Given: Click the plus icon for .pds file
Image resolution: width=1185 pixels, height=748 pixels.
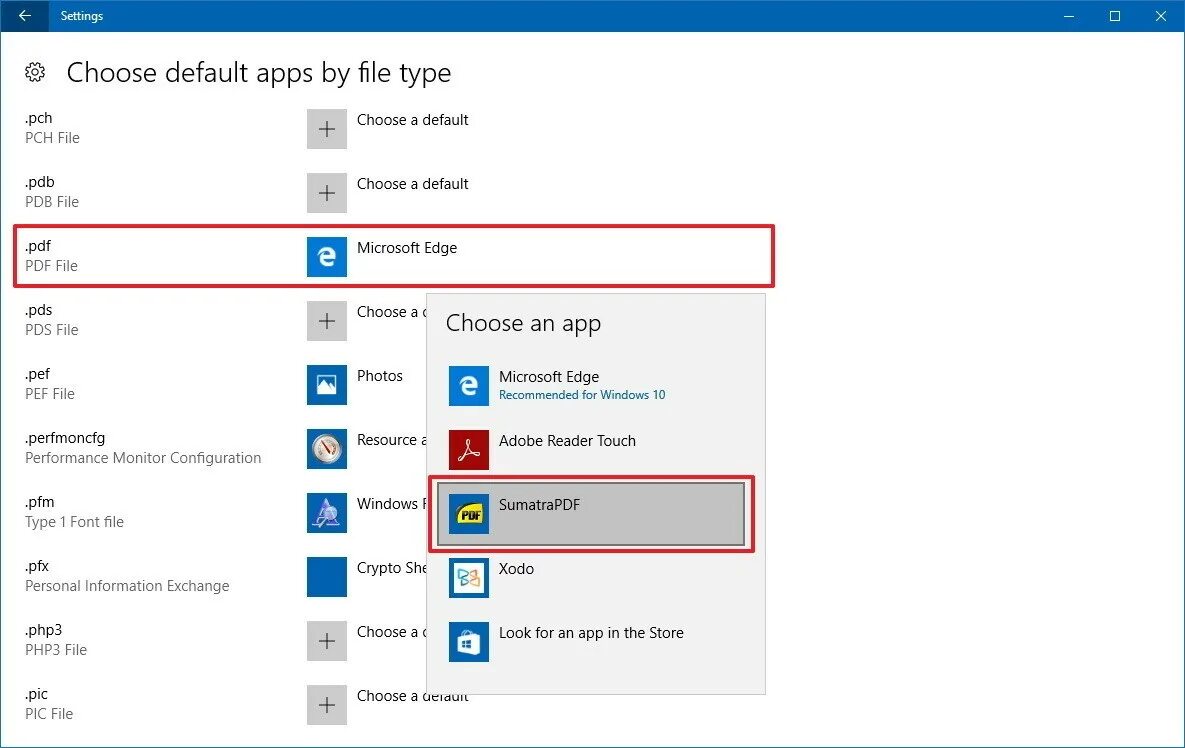Looking at the screenshot, I should [x=326, y=321].
